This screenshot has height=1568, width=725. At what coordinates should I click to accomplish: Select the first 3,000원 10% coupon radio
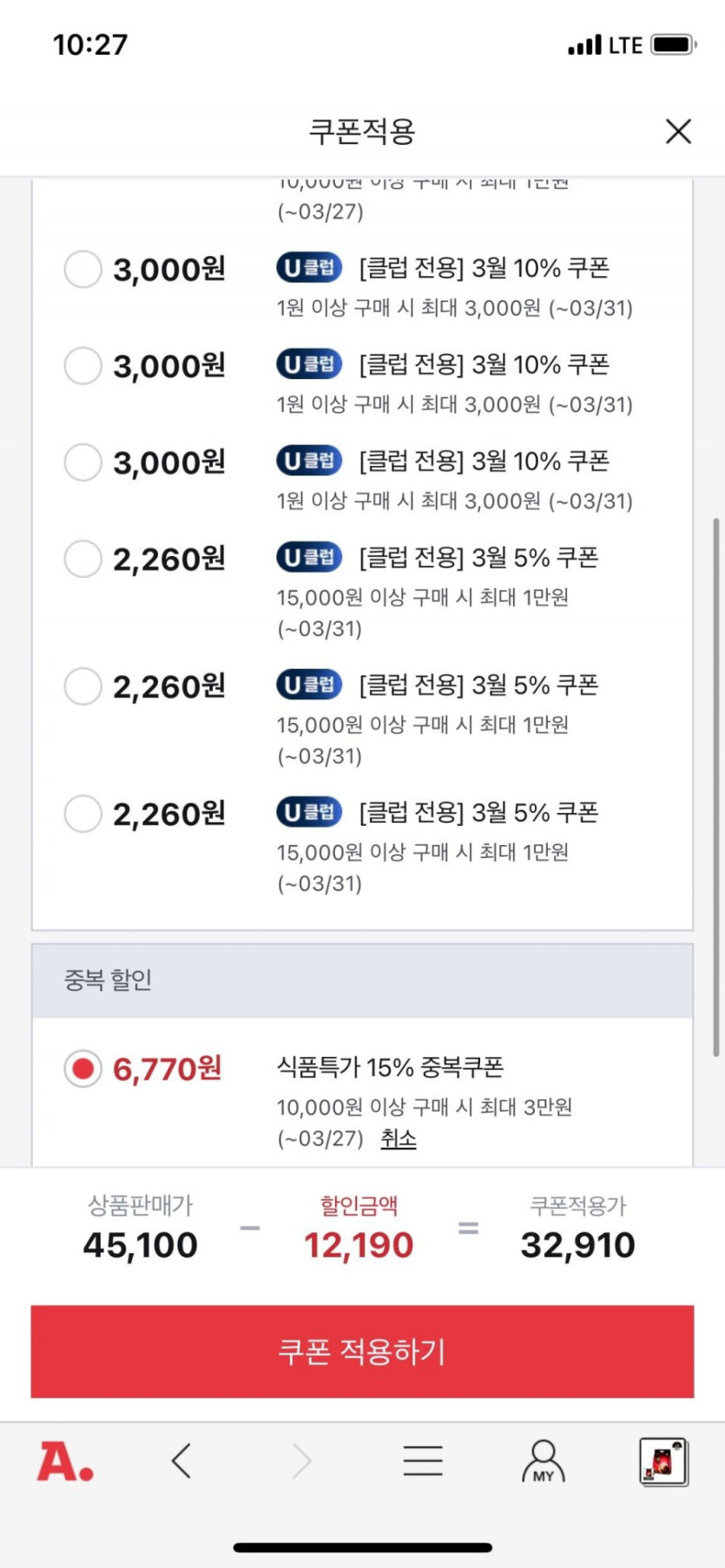coord(83,269)
